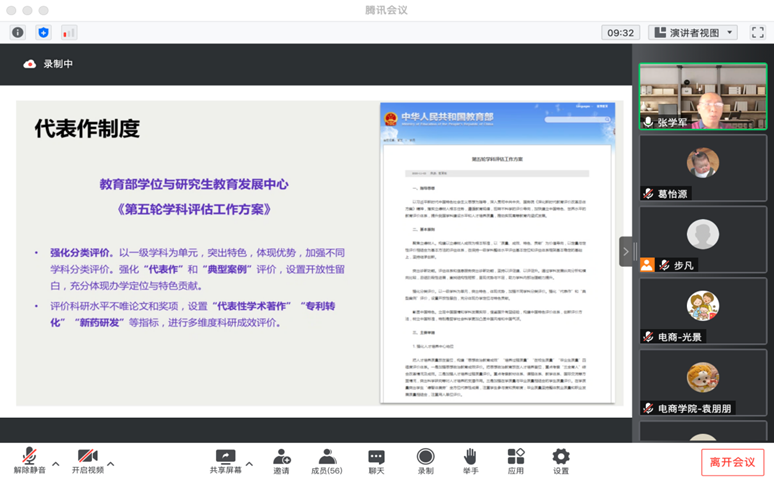774x482 pixels.
Task: Open 设置 settings gear
Action: 561,461
